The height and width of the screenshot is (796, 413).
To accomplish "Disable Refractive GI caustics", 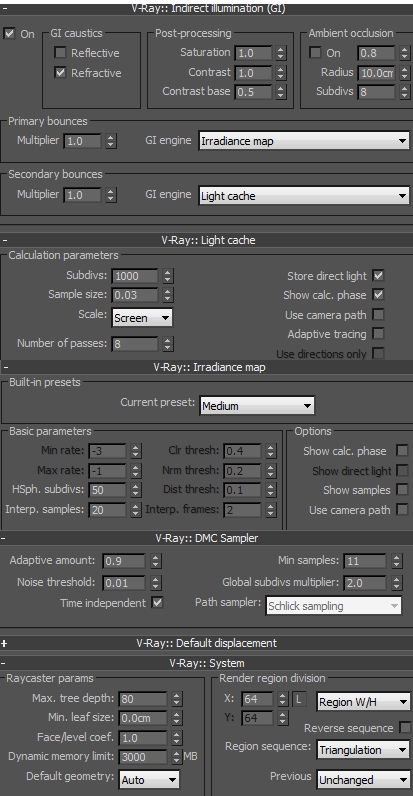I will pyautogui.click(x=60, y=73).
